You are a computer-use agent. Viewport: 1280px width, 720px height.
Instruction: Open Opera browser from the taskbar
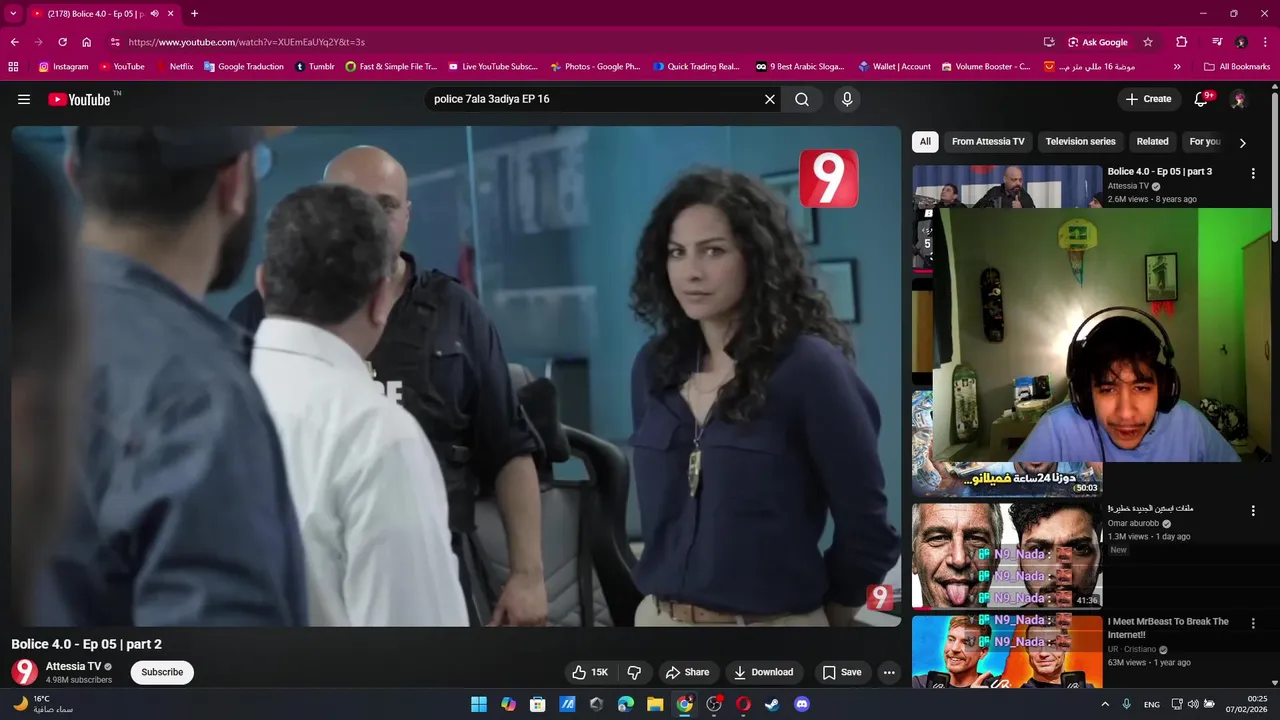[x=743, y=704]
